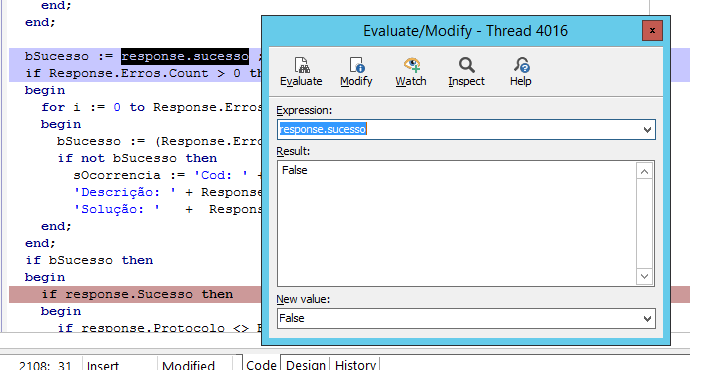This screenshot has height=370, width=709.
Task: Click the Result box scroll down arrow
Action: pyautogui.click(x=644, y=276)
